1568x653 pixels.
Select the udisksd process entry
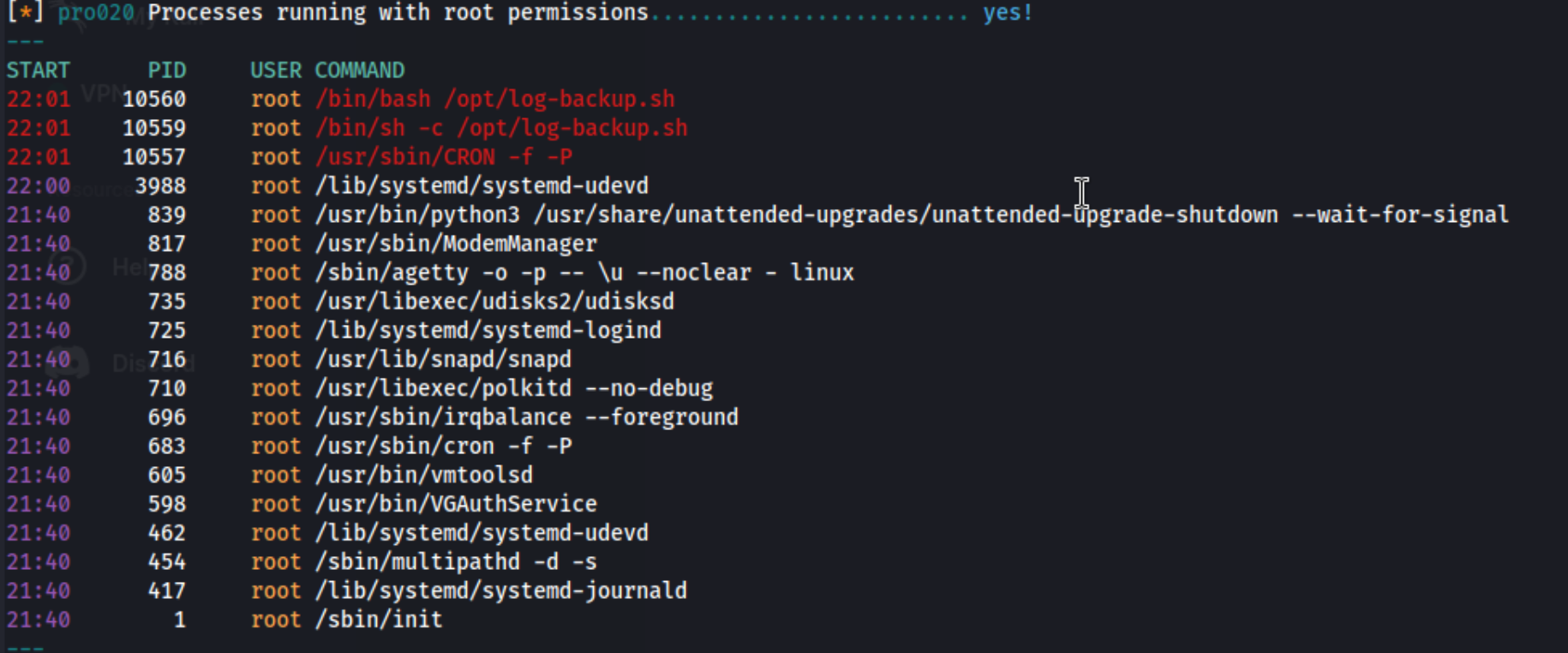(494, 302)
